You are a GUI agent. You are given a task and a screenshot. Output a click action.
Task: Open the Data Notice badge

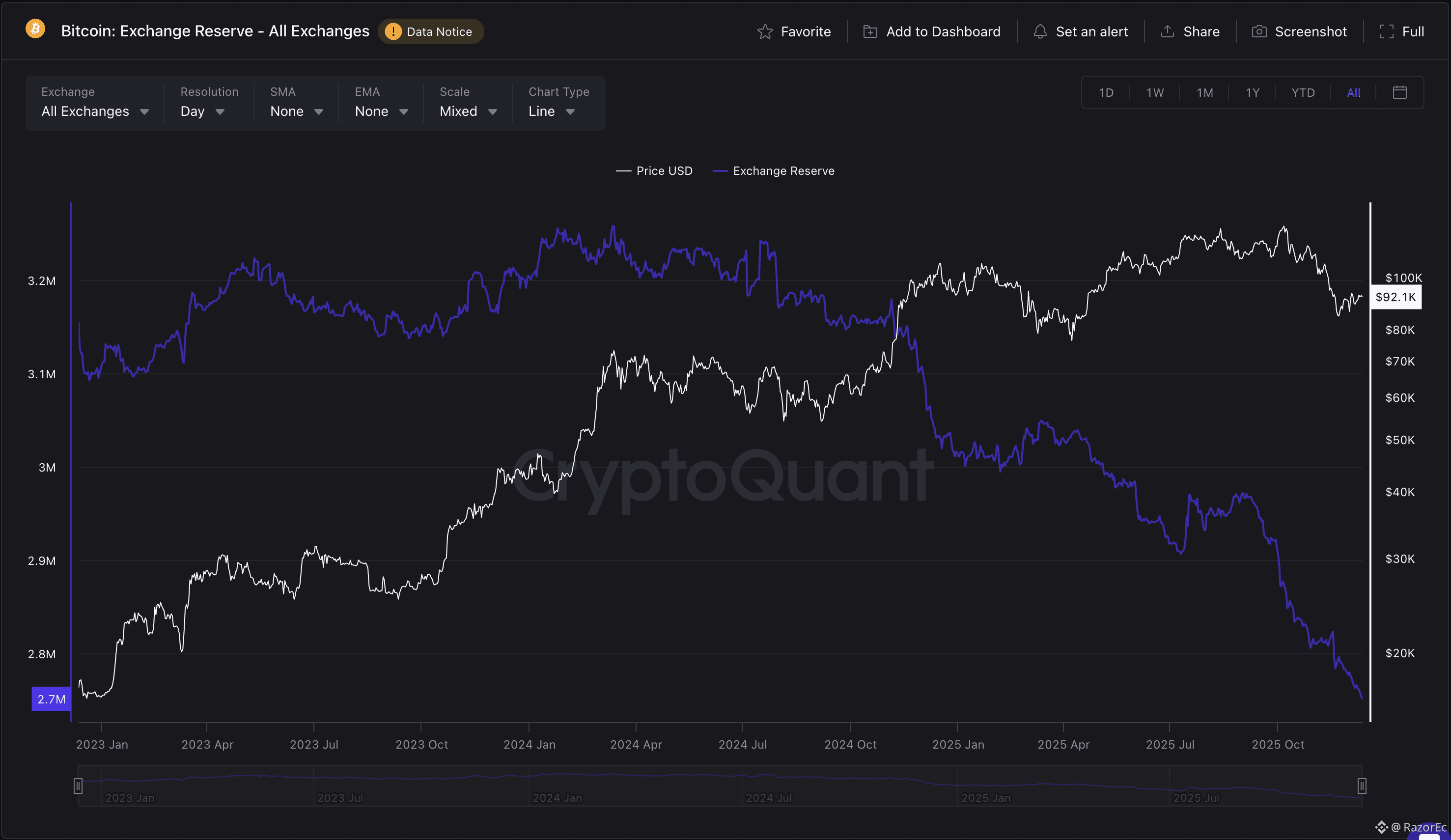coord(430,31)
